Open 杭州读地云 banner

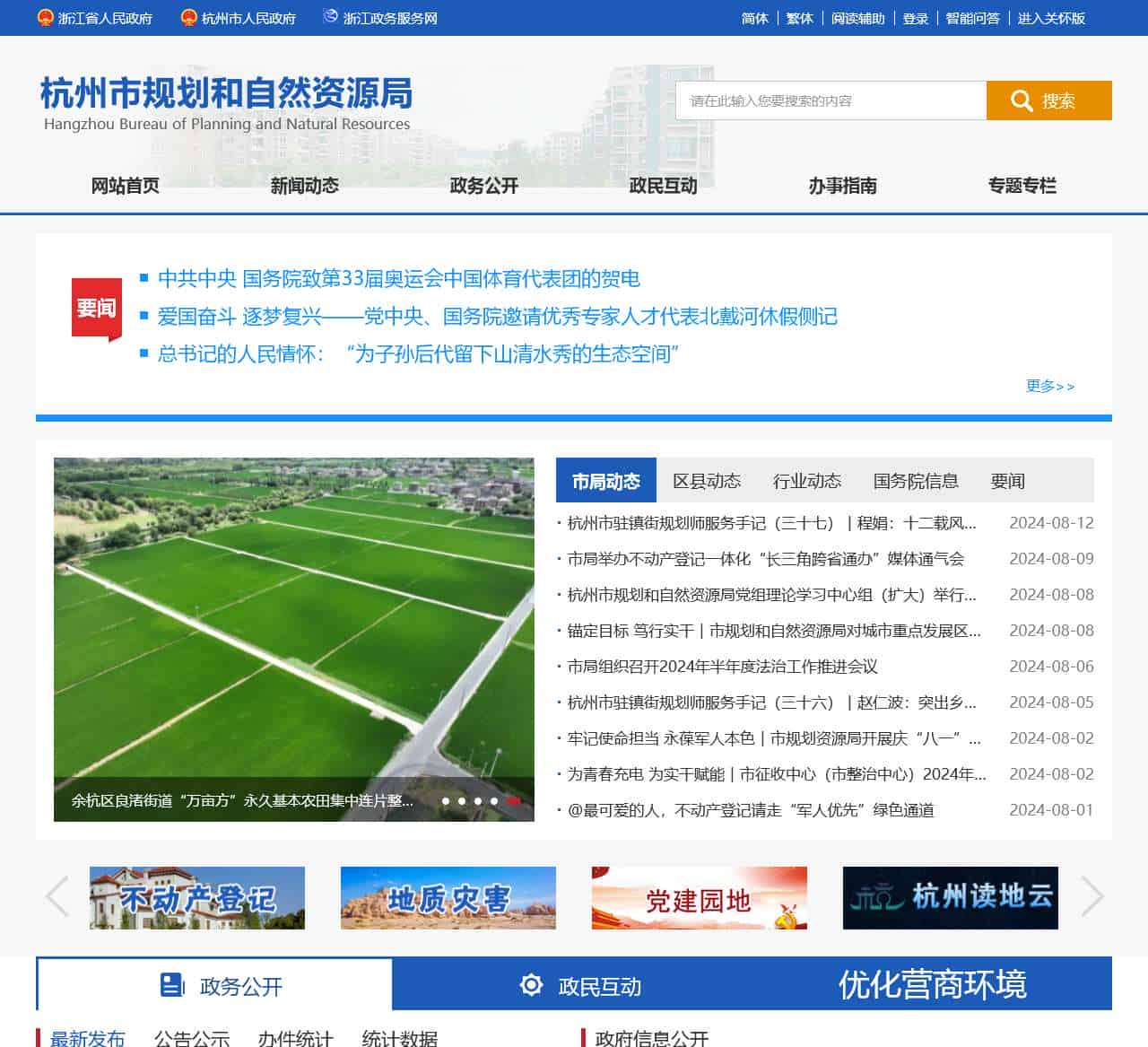tap(951, 897)
